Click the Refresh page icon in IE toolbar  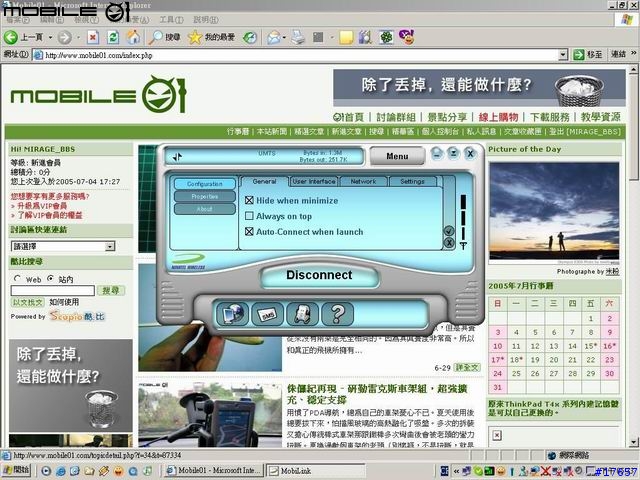[x=113, y=38]
